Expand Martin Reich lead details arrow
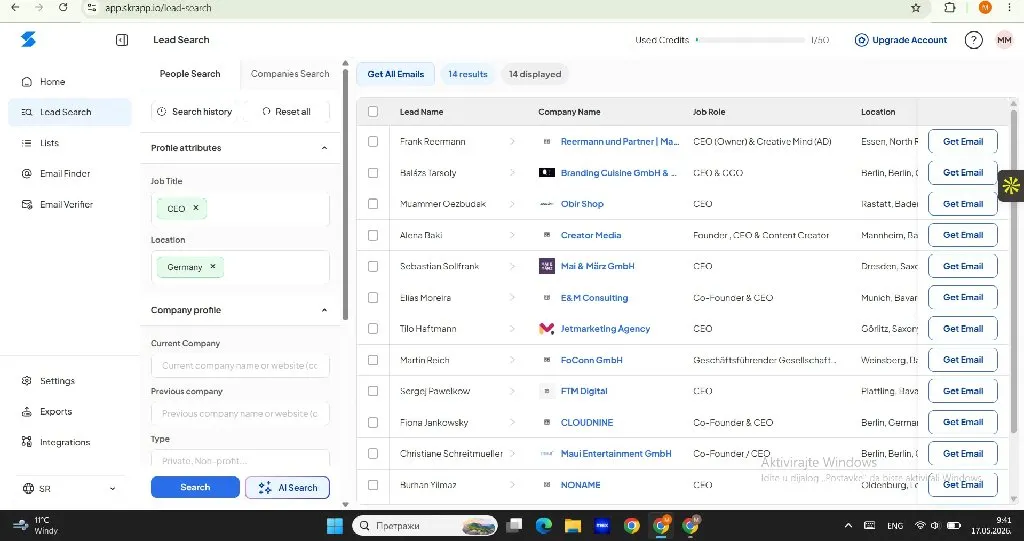 pos(512,360)
